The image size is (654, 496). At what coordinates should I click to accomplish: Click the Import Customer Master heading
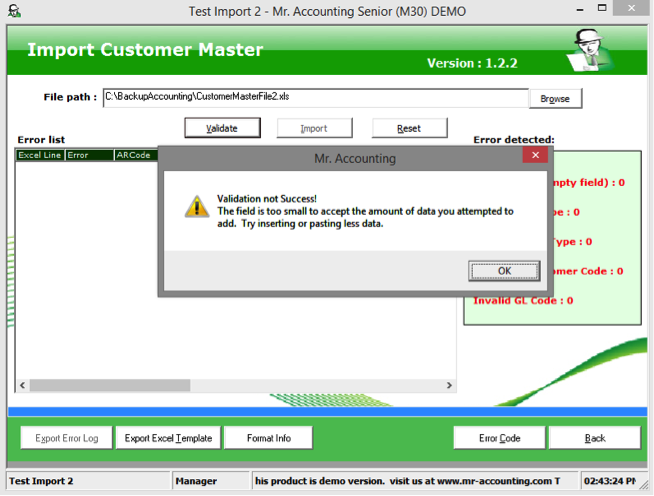145,50
